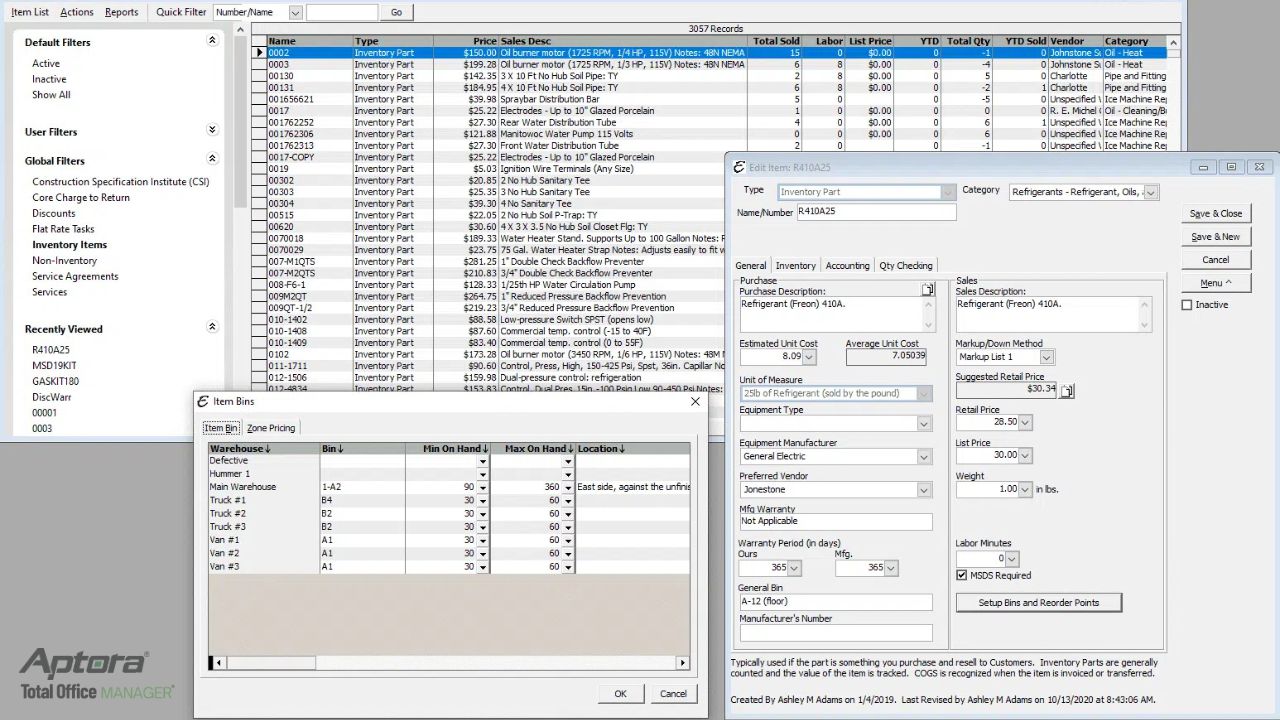Click the scroll-left arrow in Item Bins grid
The image size is (1280, 720).
point(217,662)
